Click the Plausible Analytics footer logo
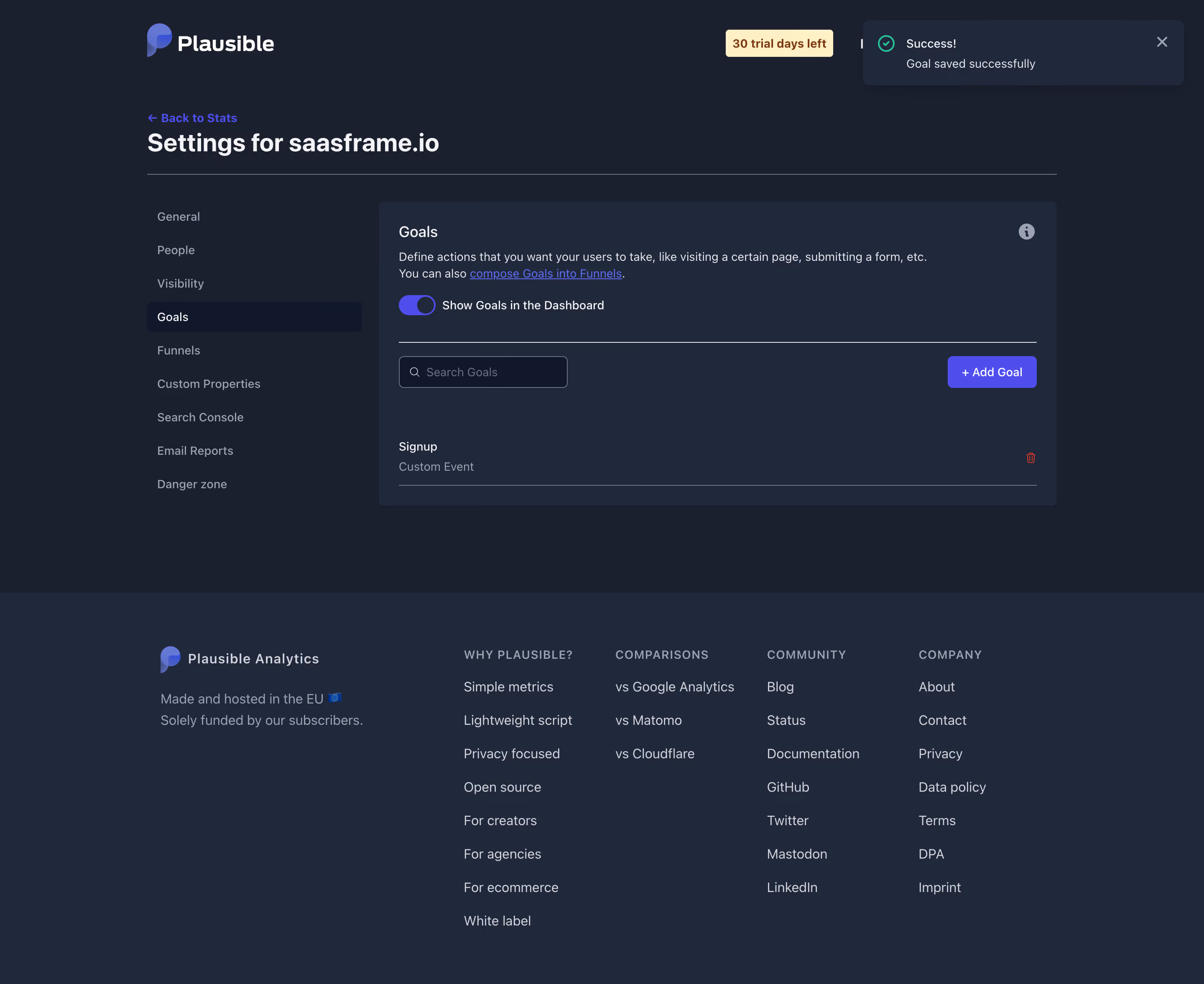Image resolution: width=1204 pixels, height=984 pixels. (x=239, y=659)
